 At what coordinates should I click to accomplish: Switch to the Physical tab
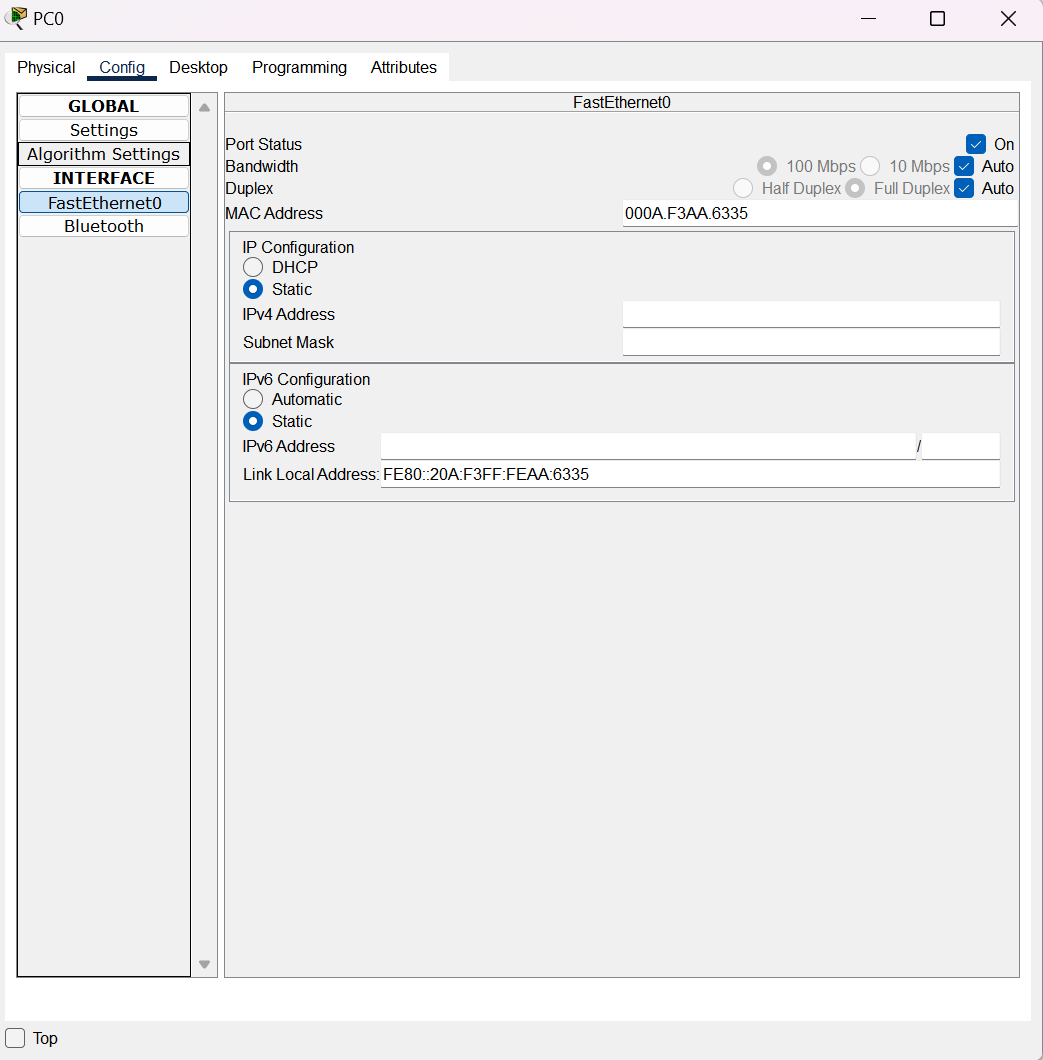46,68
